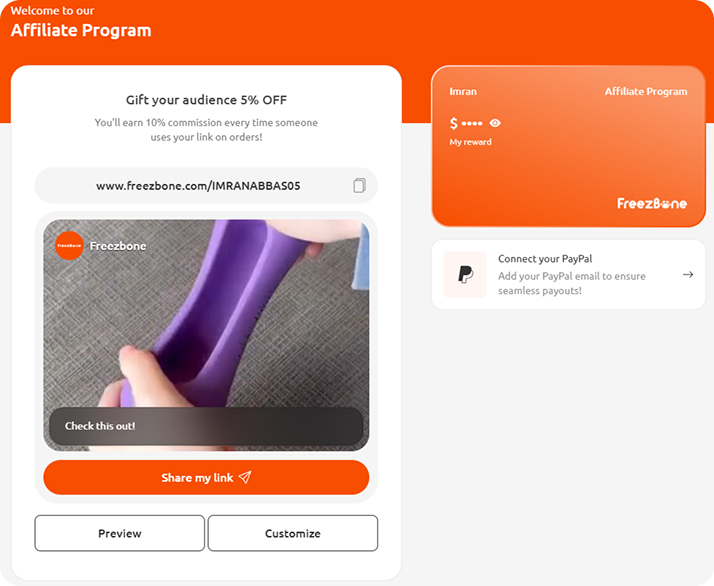Click the FreezBone logo on reward card
Screen dimensions: 714x586
click(x=652, y=204)
